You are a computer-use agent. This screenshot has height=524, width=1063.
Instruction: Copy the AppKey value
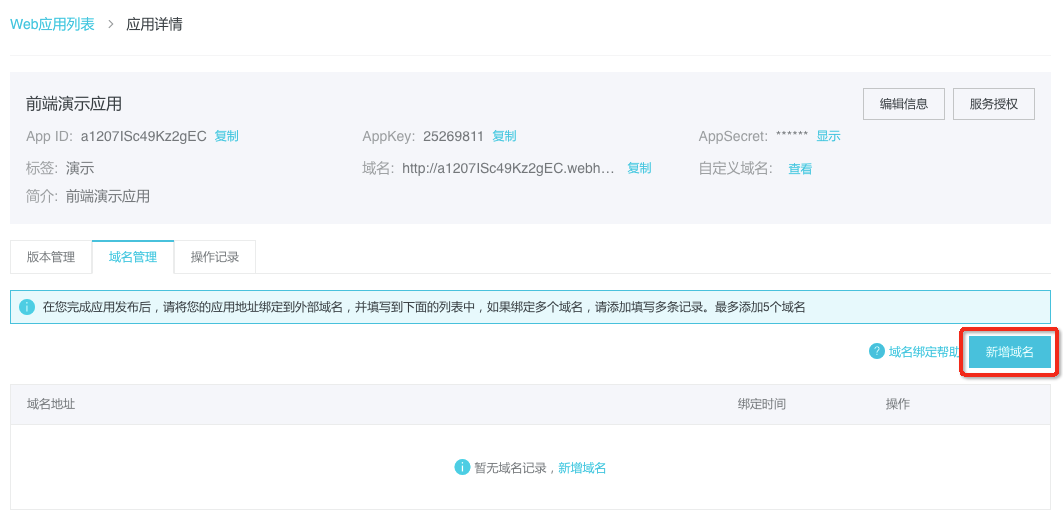[504, 136]
